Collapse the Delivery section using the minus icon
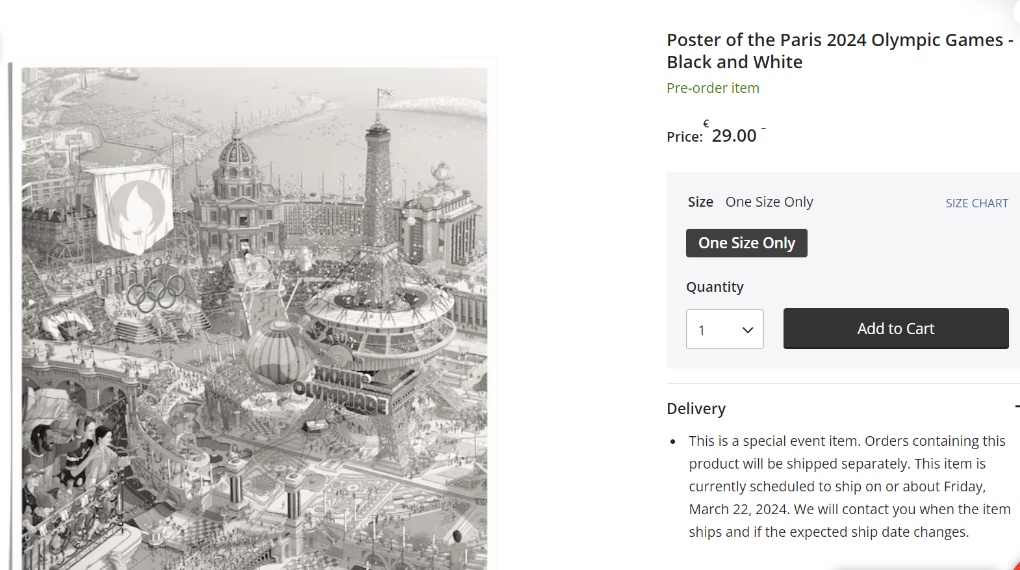1020x570 pixels. [x=1016, y=407]
